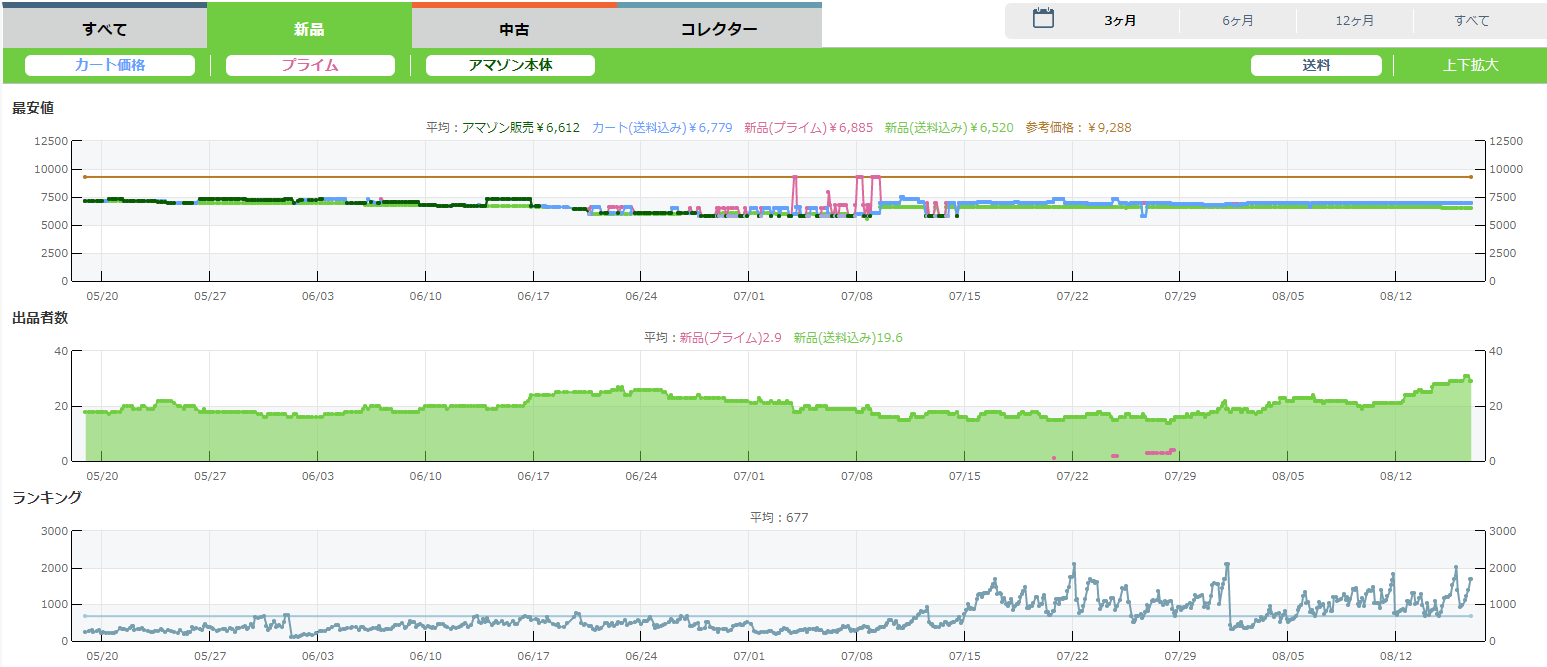1547x667 pixels.
Task: Click the 新品(プライム) ¥6,885 price legend
Action: [808, 128]
